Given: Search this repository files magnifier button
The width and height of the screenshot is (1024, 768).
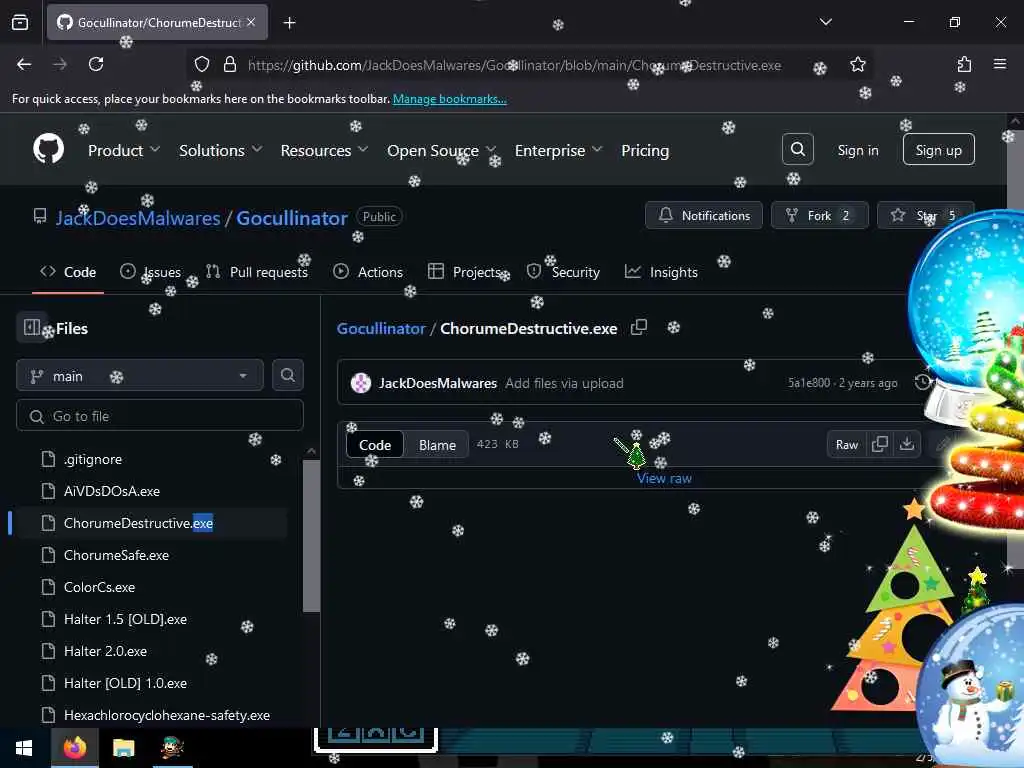Looking at the screenshot, I should 287,375.
